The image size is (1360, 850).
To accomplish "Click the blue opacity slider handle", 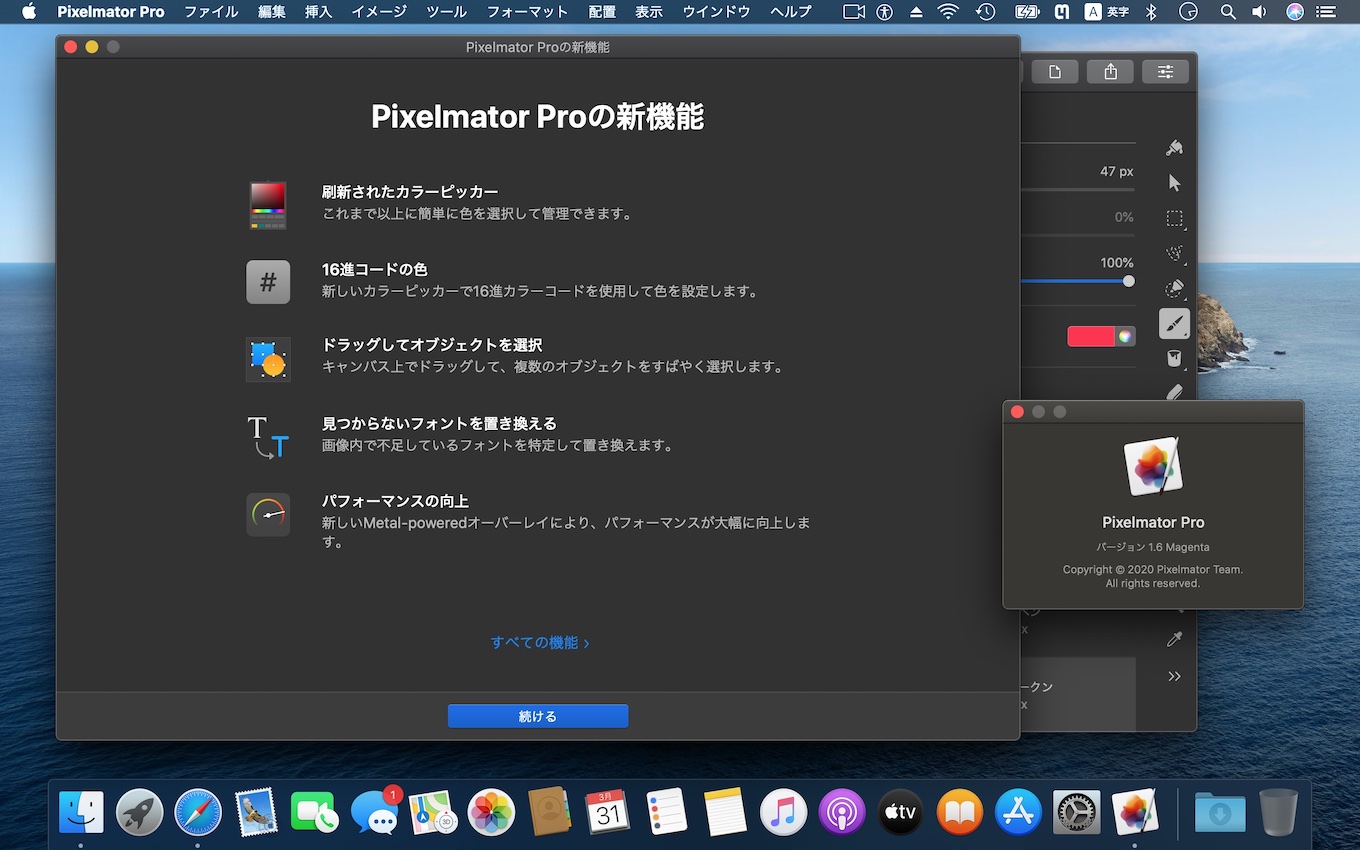I will (1129, 281).
